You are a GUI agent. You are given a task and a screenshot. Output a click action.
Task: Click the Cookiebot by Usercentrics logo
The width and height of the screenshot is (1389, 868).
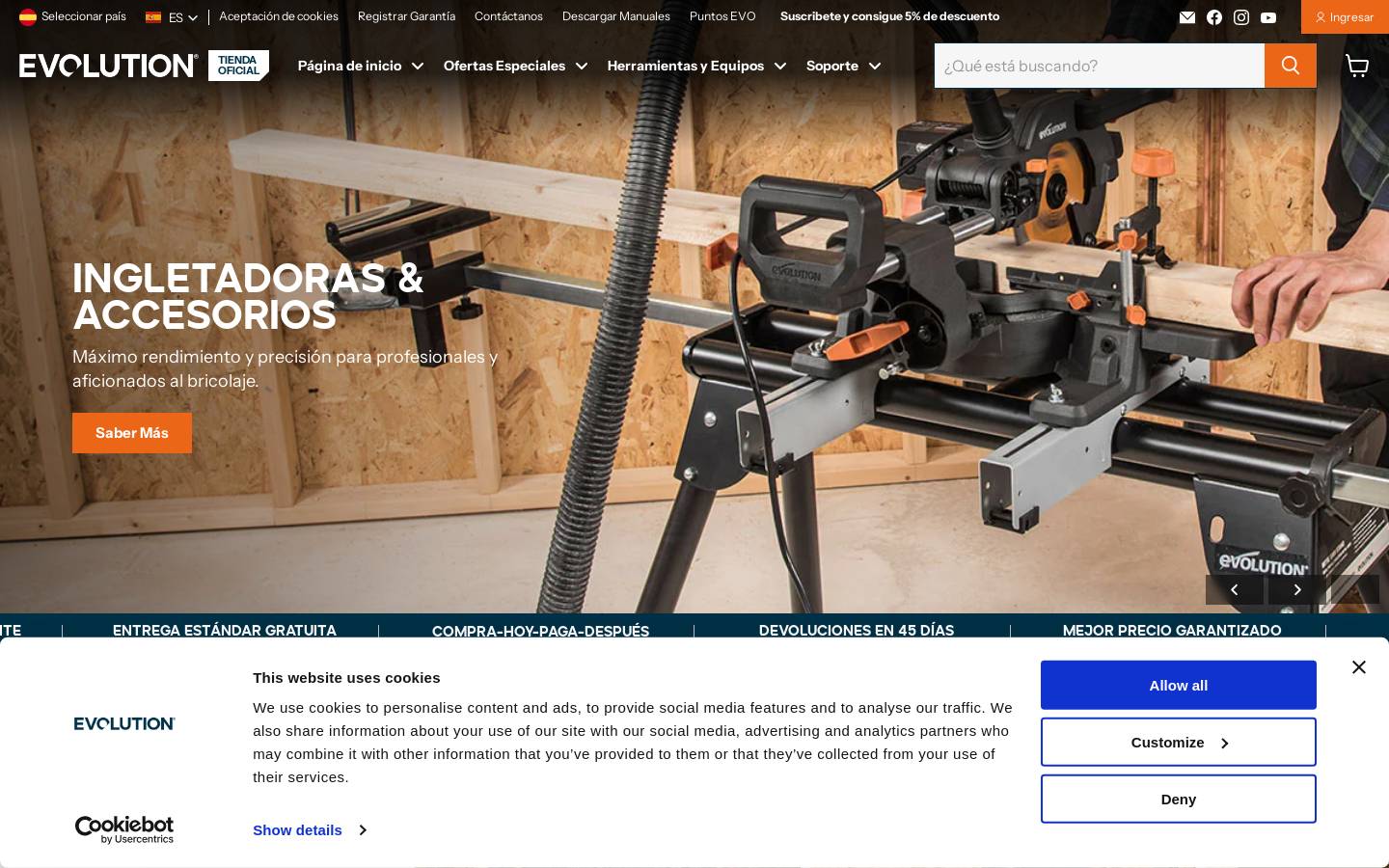click(x=124, y=829)
